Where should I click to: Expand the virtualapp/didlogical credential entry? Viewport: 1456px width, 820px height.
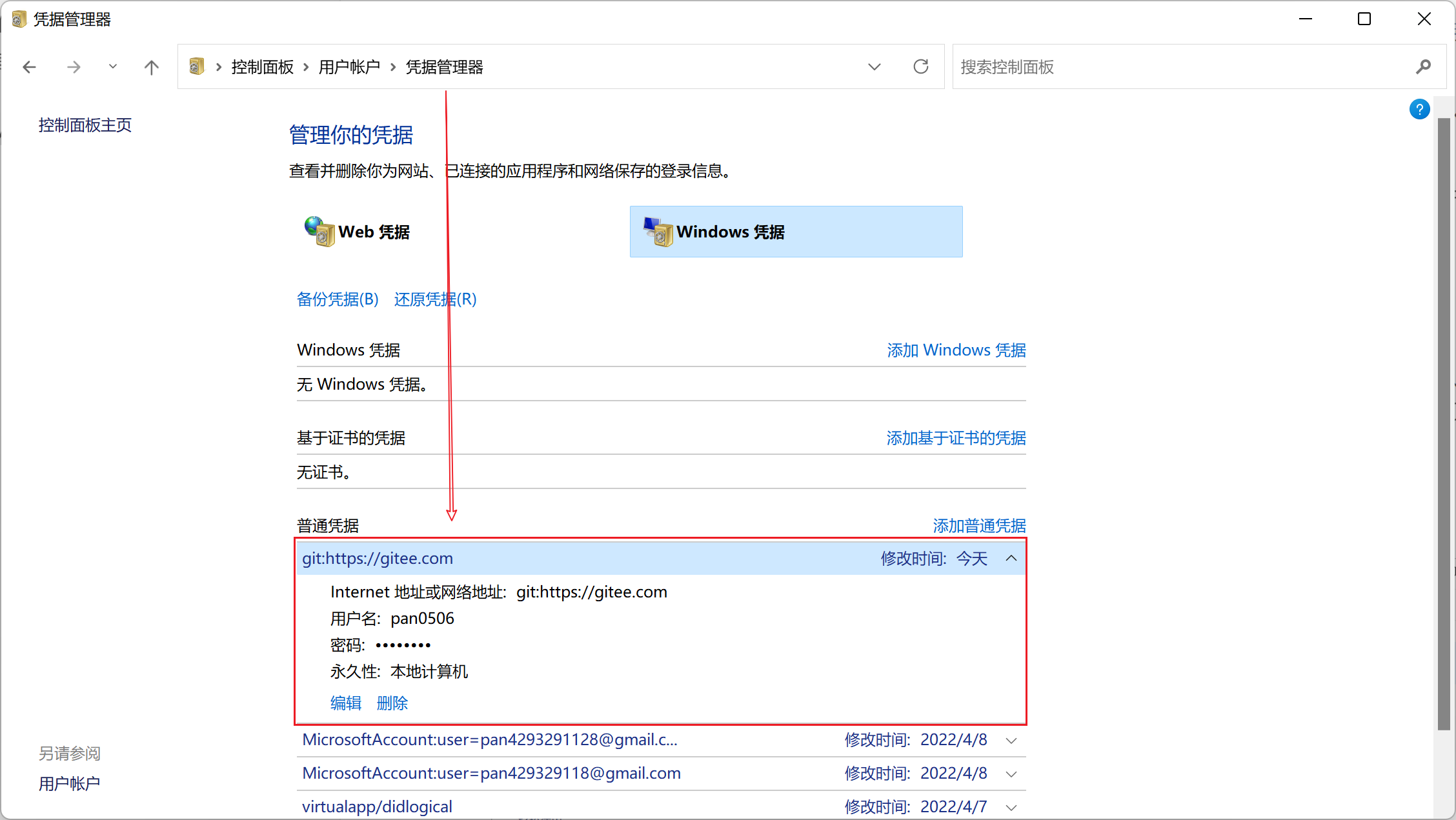click(1011, 807)
